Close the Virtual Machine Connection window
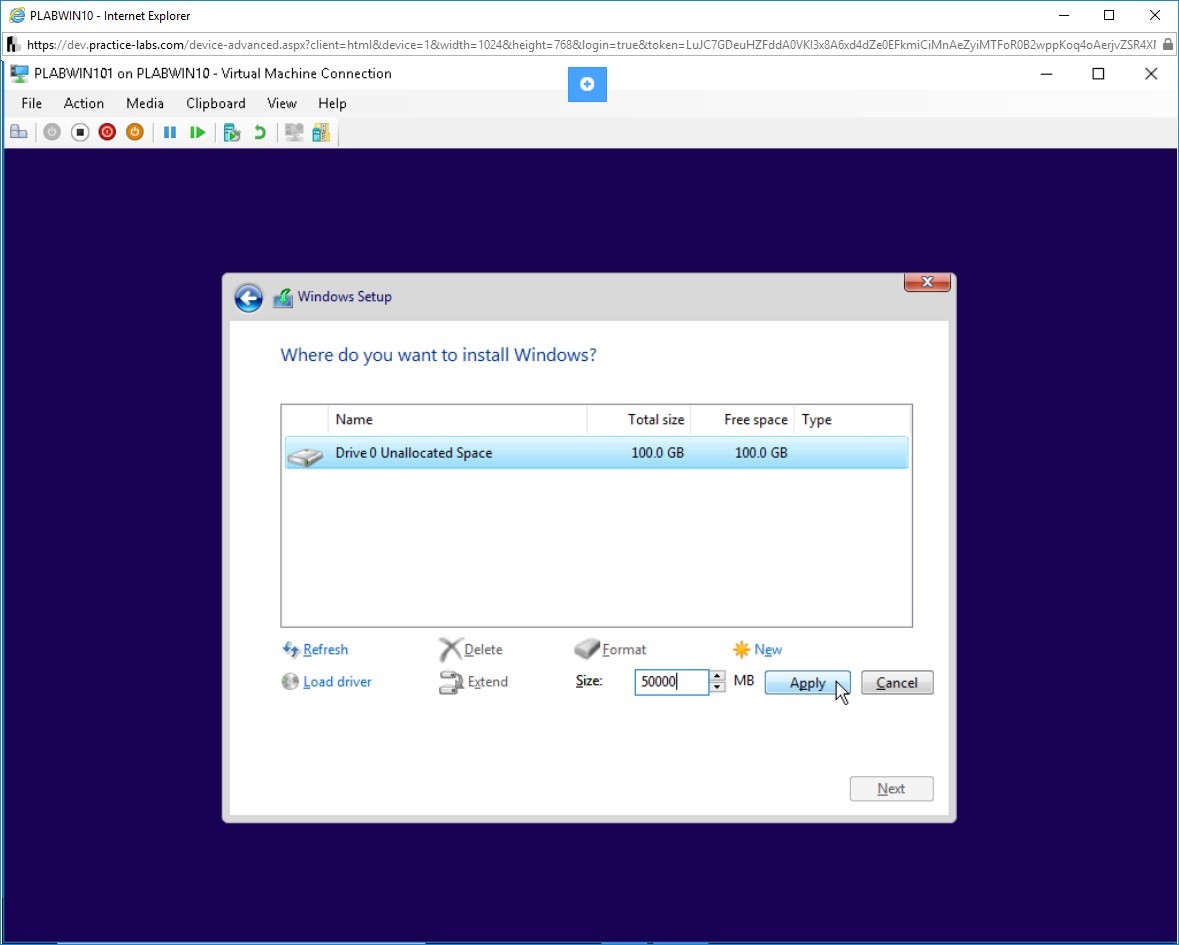1179x945 pixels. (1150, 74)
